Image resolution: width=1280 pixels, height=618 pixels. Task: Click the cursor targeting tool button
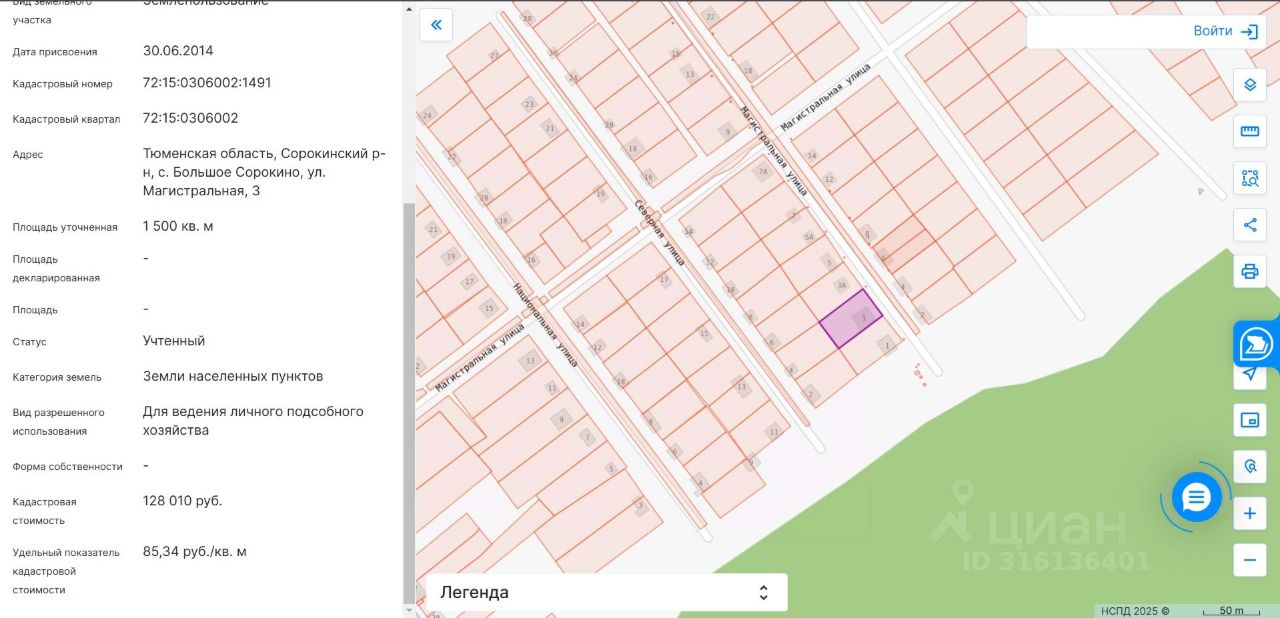[1249, 467]
